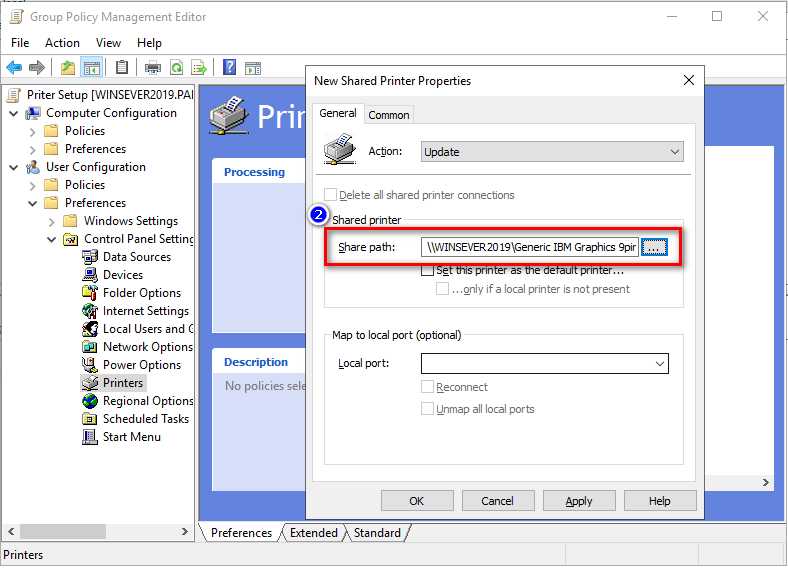The image size is (788, 569).
Task: Open the Action dropdown showing Update
Action: click(552, 152)
